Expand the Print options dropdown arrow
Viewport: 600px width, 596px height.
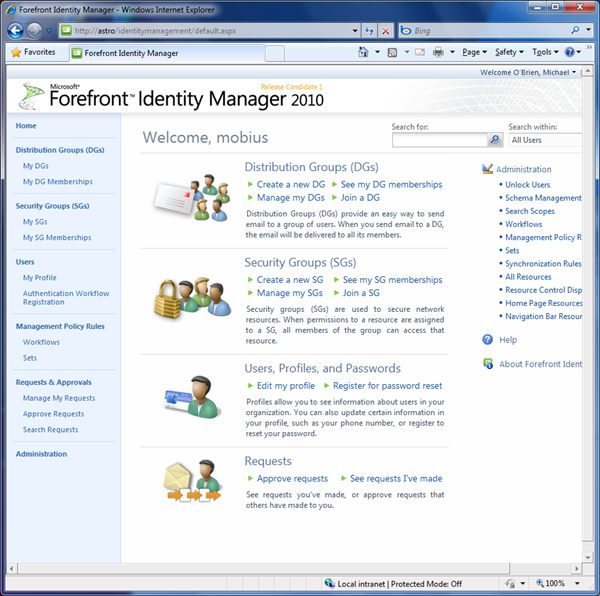[452, 52]
